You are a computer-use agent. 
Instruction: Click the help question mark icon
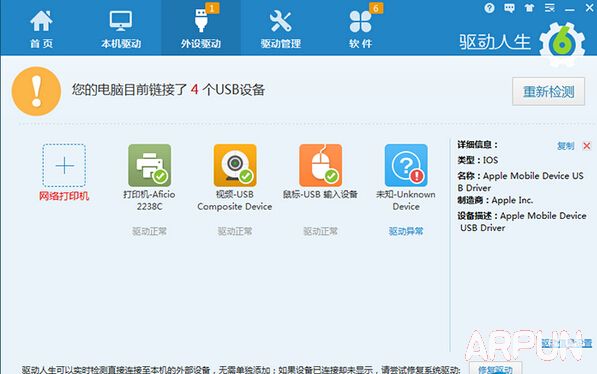[489, 8]
